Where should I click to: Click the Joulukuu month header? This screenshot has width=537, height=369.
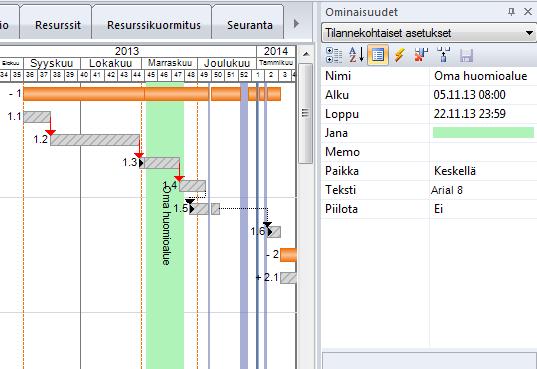227,63
